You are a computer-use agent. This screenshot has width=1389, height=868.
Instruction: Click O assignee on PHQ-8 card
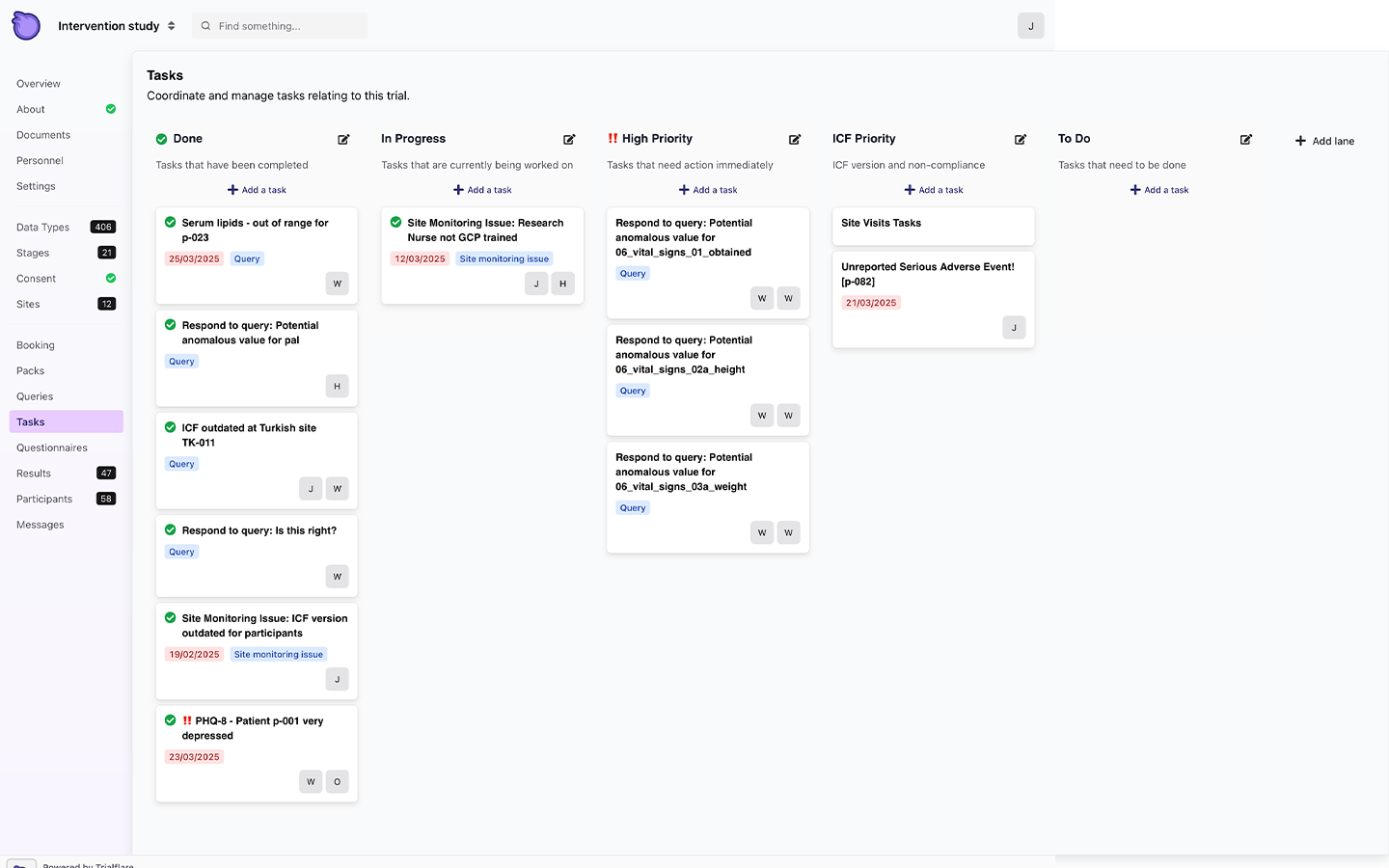[x=337, y=782]
